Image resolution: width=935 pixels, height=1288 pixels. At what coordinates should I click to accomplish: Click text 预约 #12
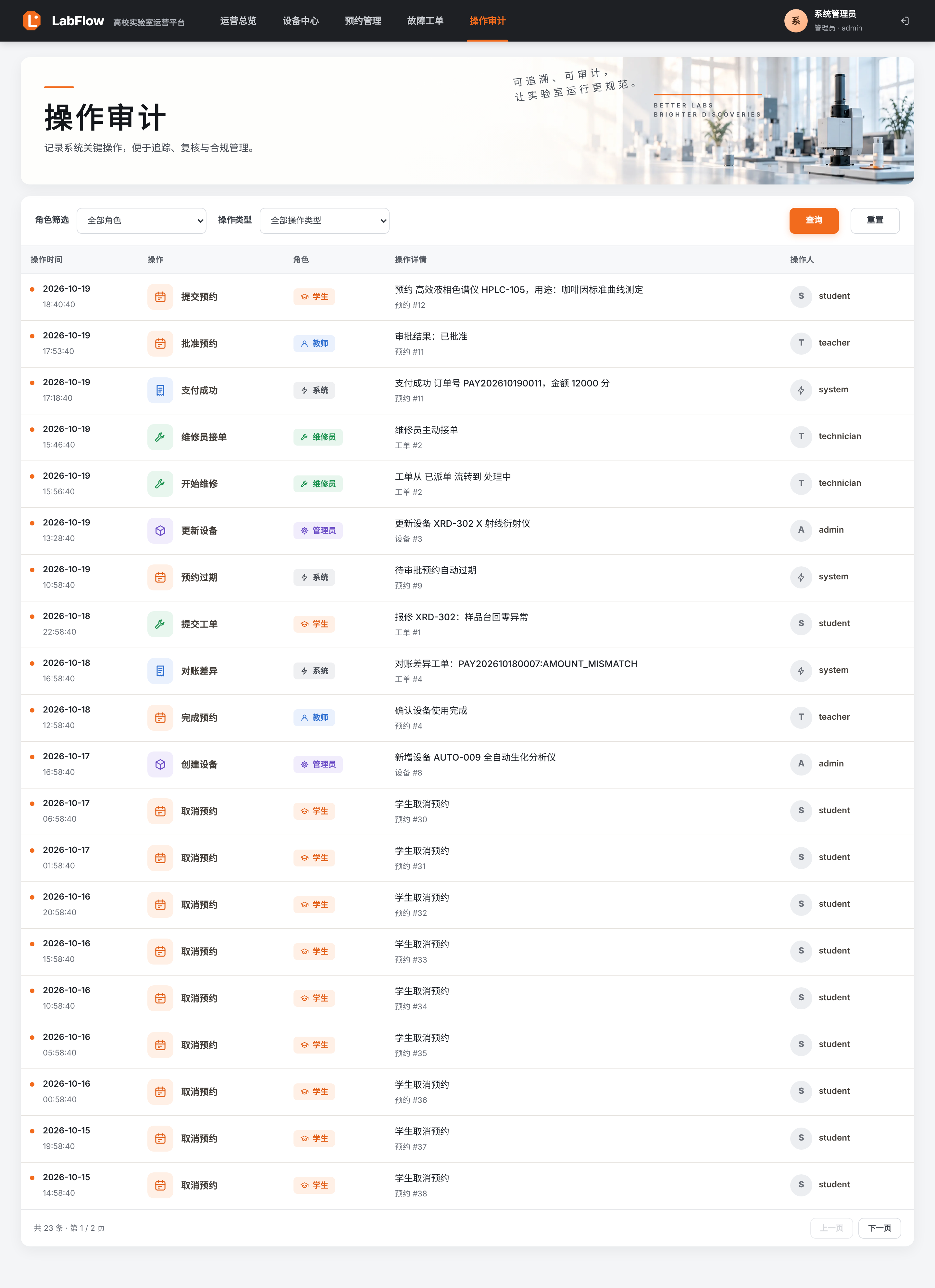(410, 305)
